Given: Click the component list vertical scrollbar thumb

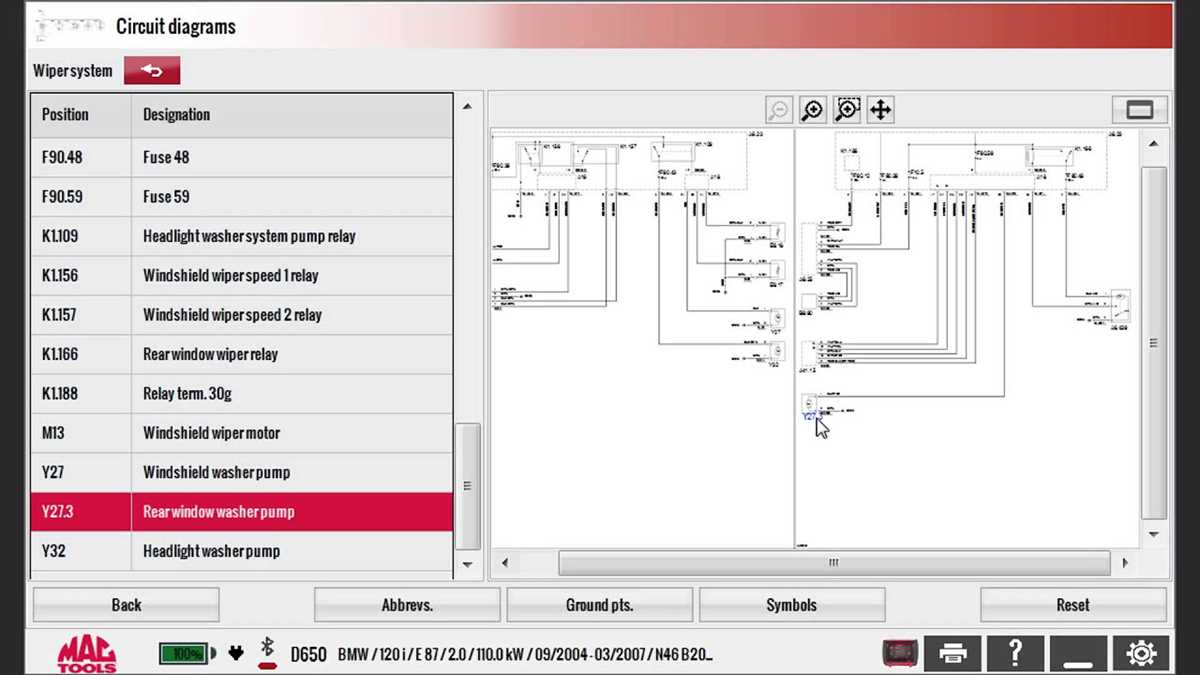Looking at the screenshot, I should point(467,486).
